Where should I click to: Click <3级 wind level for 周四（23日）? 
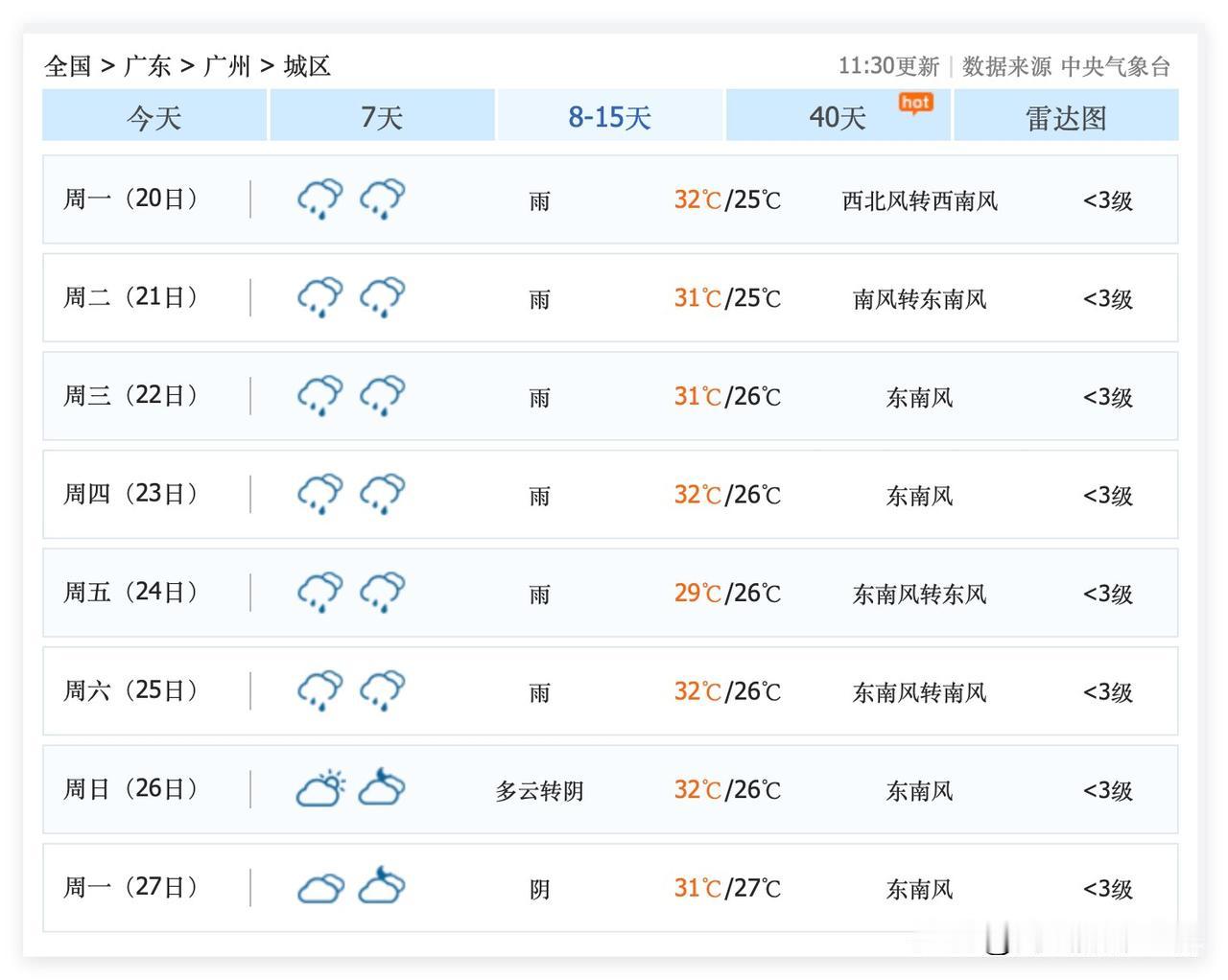click(x=1108, y=496)
